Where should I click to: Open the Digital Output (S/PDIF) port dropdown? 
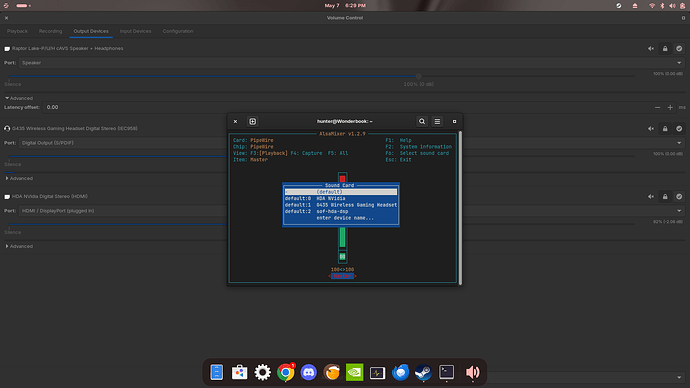click(352, 143)
